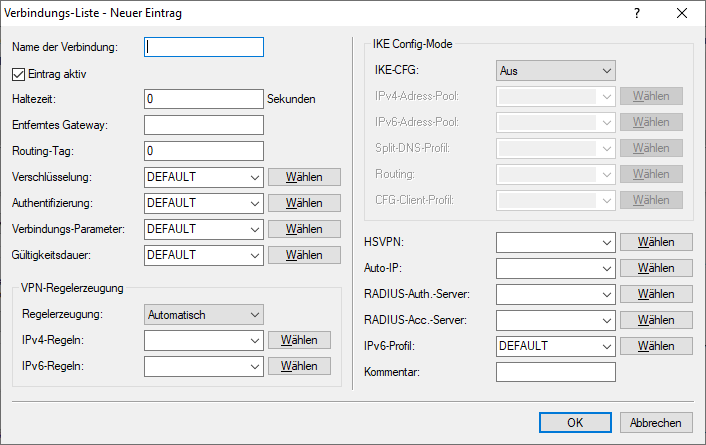Click Wählen for the HSVPN field
The width and height of the screenshot is (706, 445).
(656, 242)
